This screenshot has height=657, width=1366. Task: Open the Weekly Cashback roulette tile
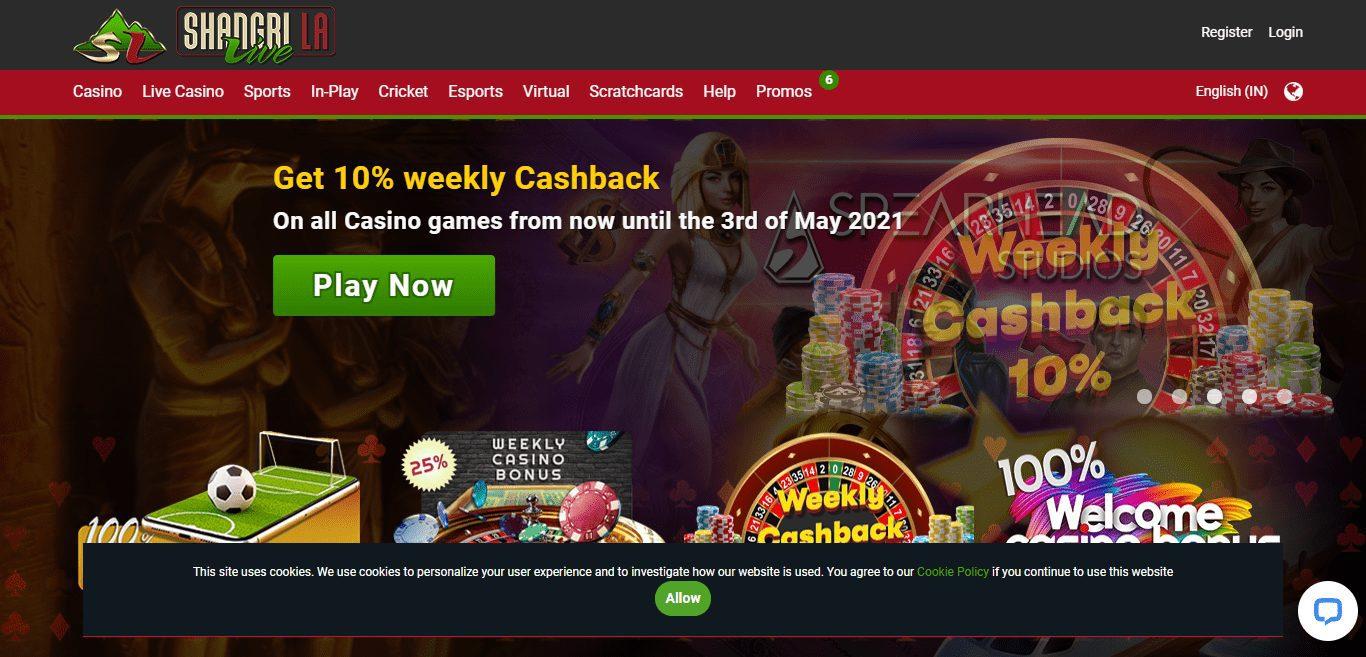click(829, 490)
